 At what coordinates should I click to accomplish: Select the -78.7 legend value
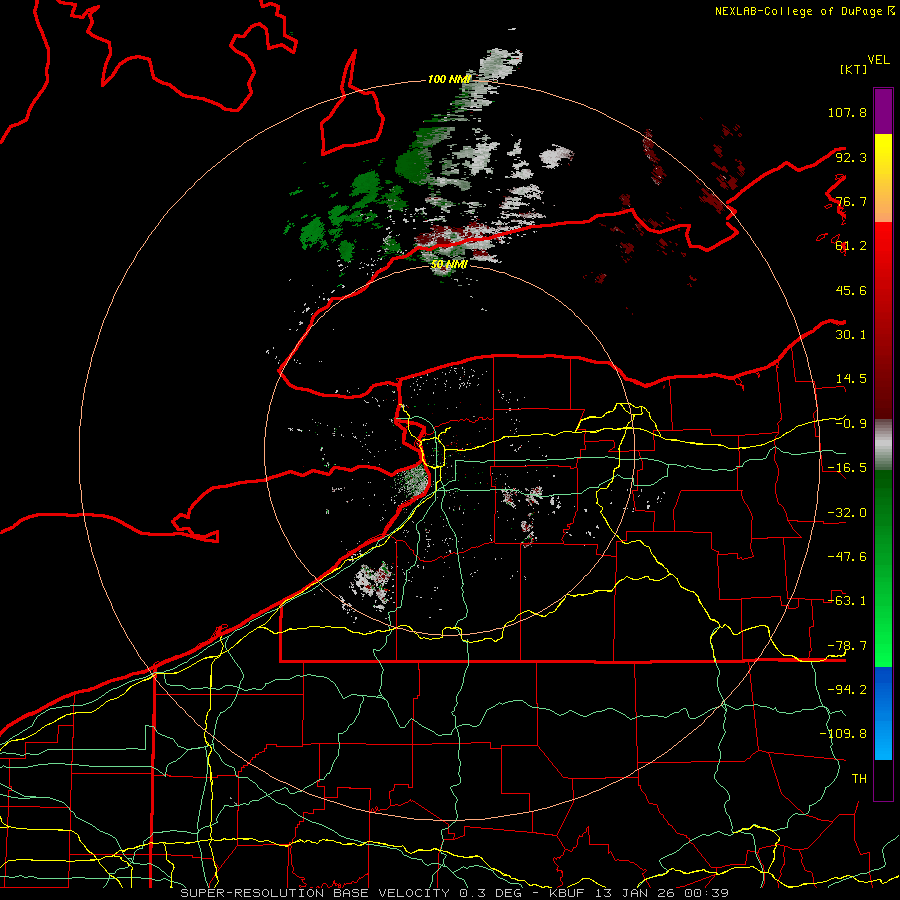tap(847, 646)
